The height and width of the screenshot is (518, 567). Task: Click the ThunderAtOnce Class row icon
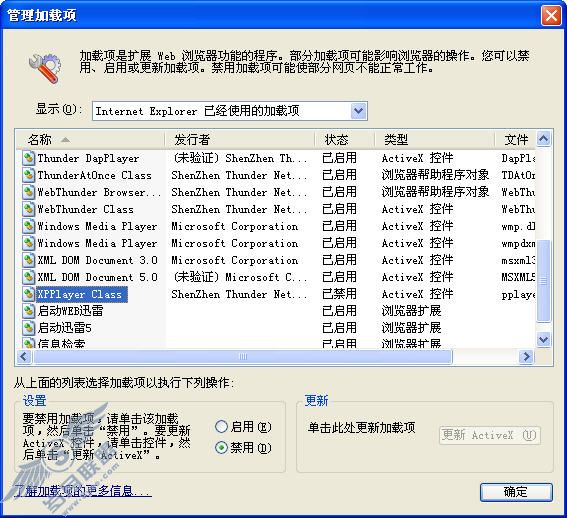click(x=28, y=175)
